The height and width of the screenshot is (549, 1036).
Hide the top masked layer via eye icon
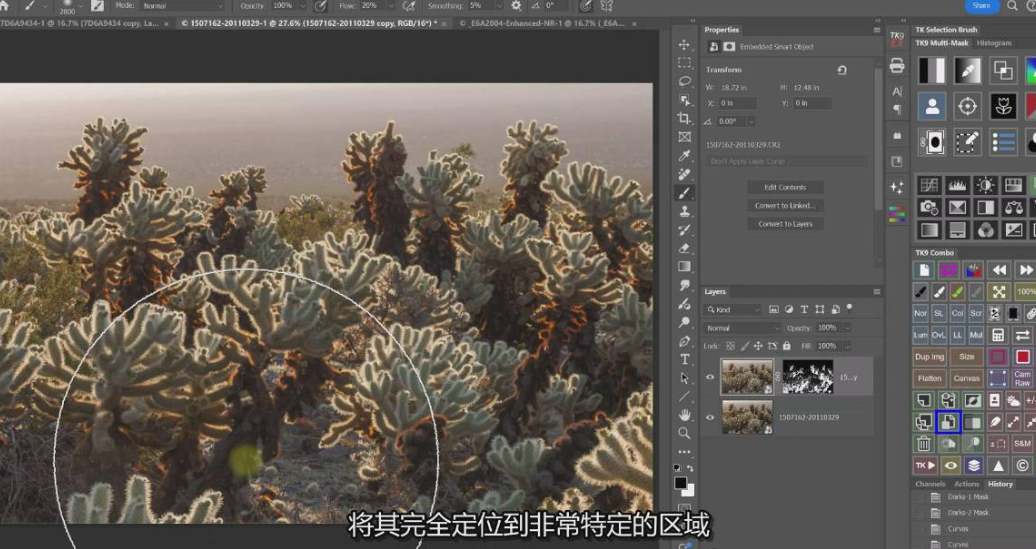click(710, 377)
